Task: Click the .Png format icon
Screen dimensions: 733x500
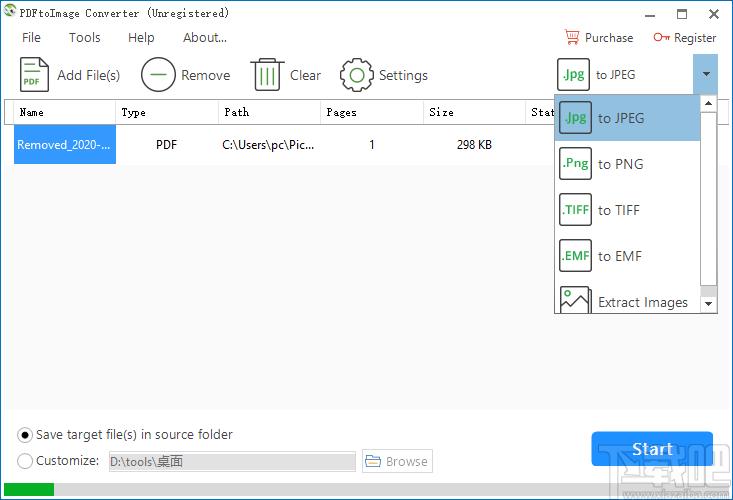Action: (x=575, y=164)
